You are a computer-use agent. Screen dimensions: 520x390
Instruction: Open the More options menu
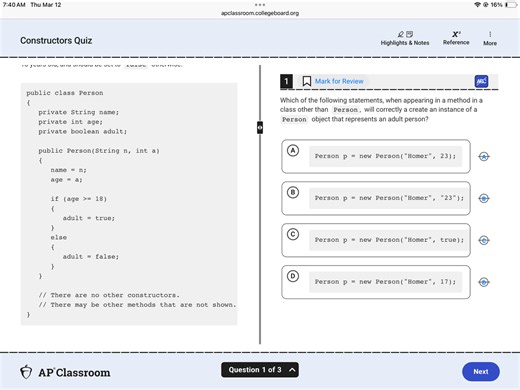tap(490, 39)
